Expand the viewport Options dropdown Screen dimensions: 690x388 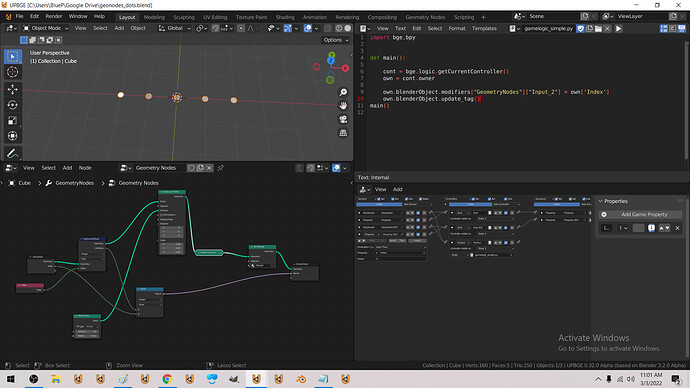336,40
